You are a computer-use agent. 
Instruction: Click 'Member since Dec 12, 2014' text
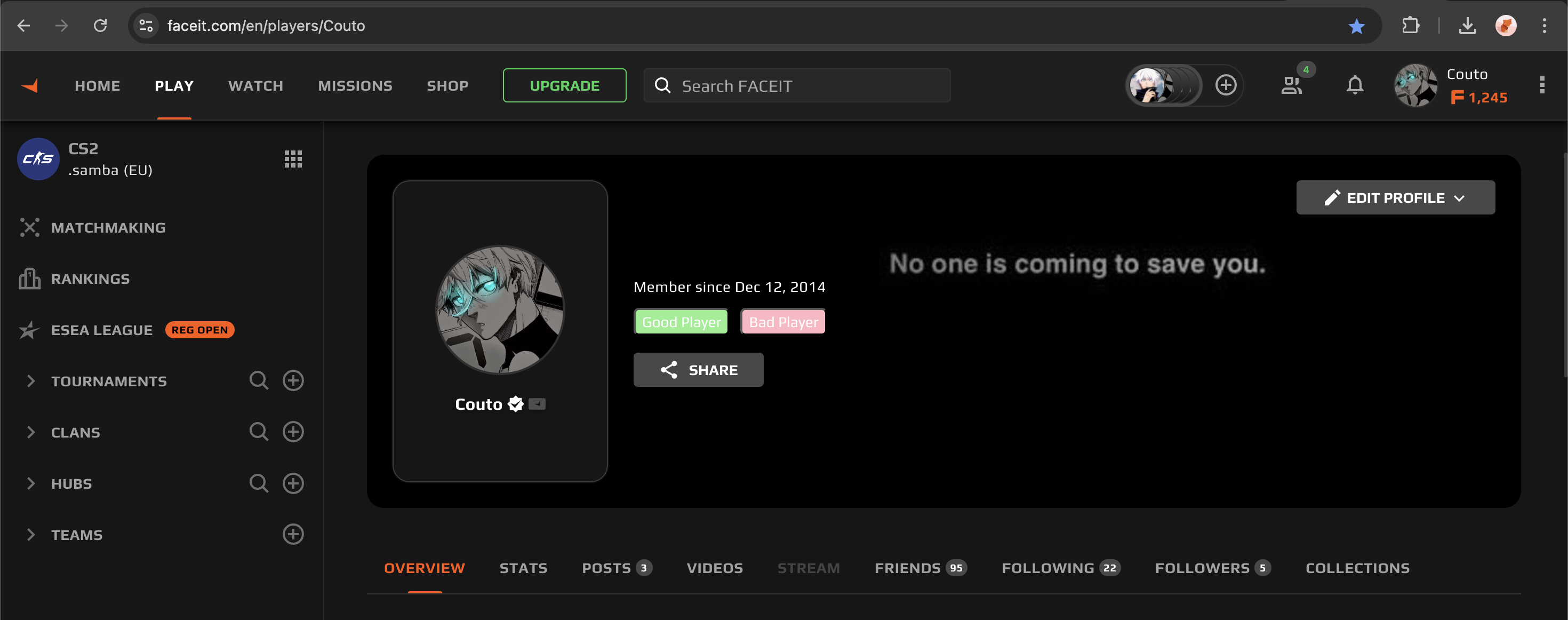click(x=729, y=287)
